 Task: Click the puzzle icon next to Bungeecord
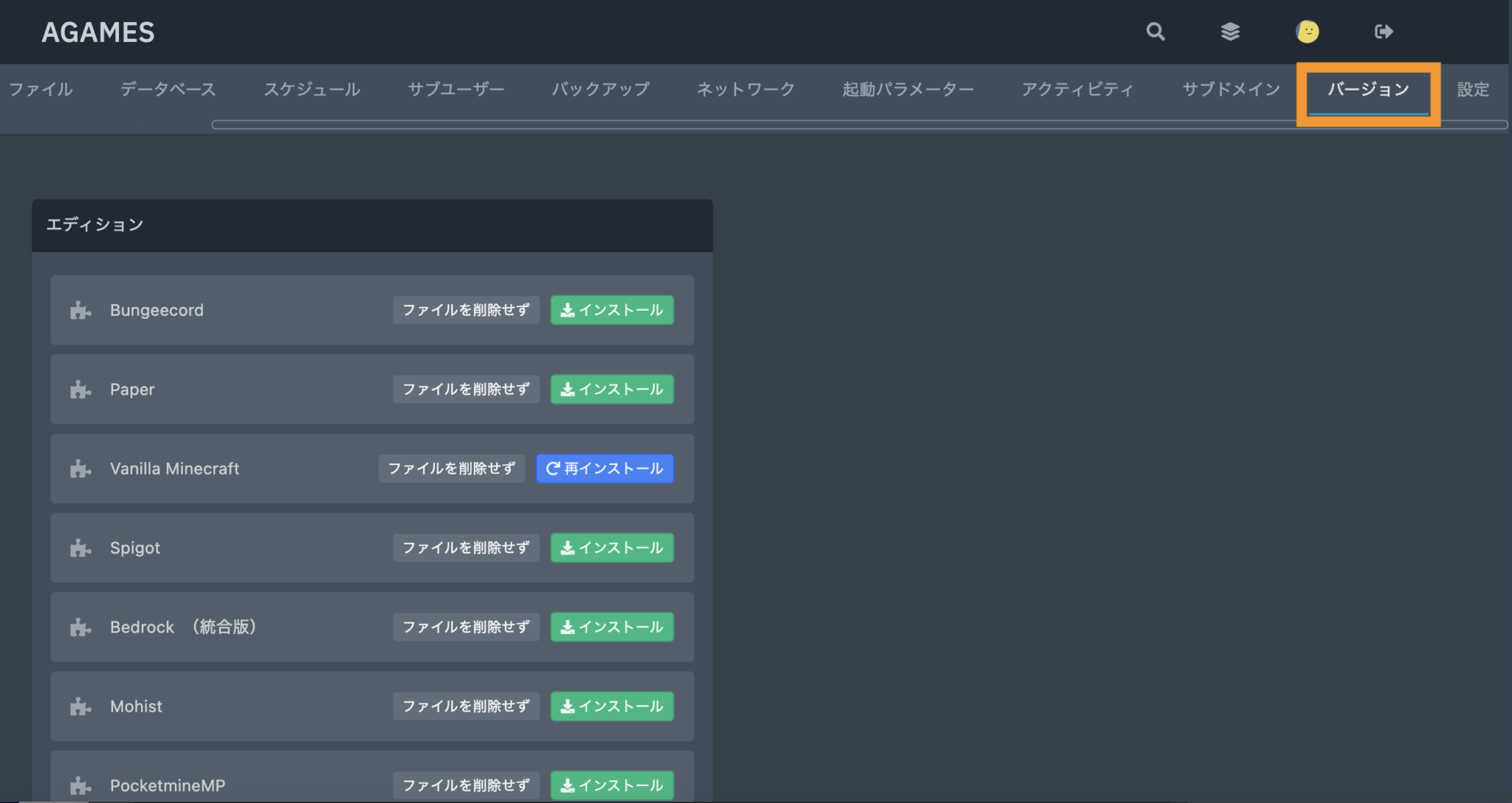click(x=80, y=310)
